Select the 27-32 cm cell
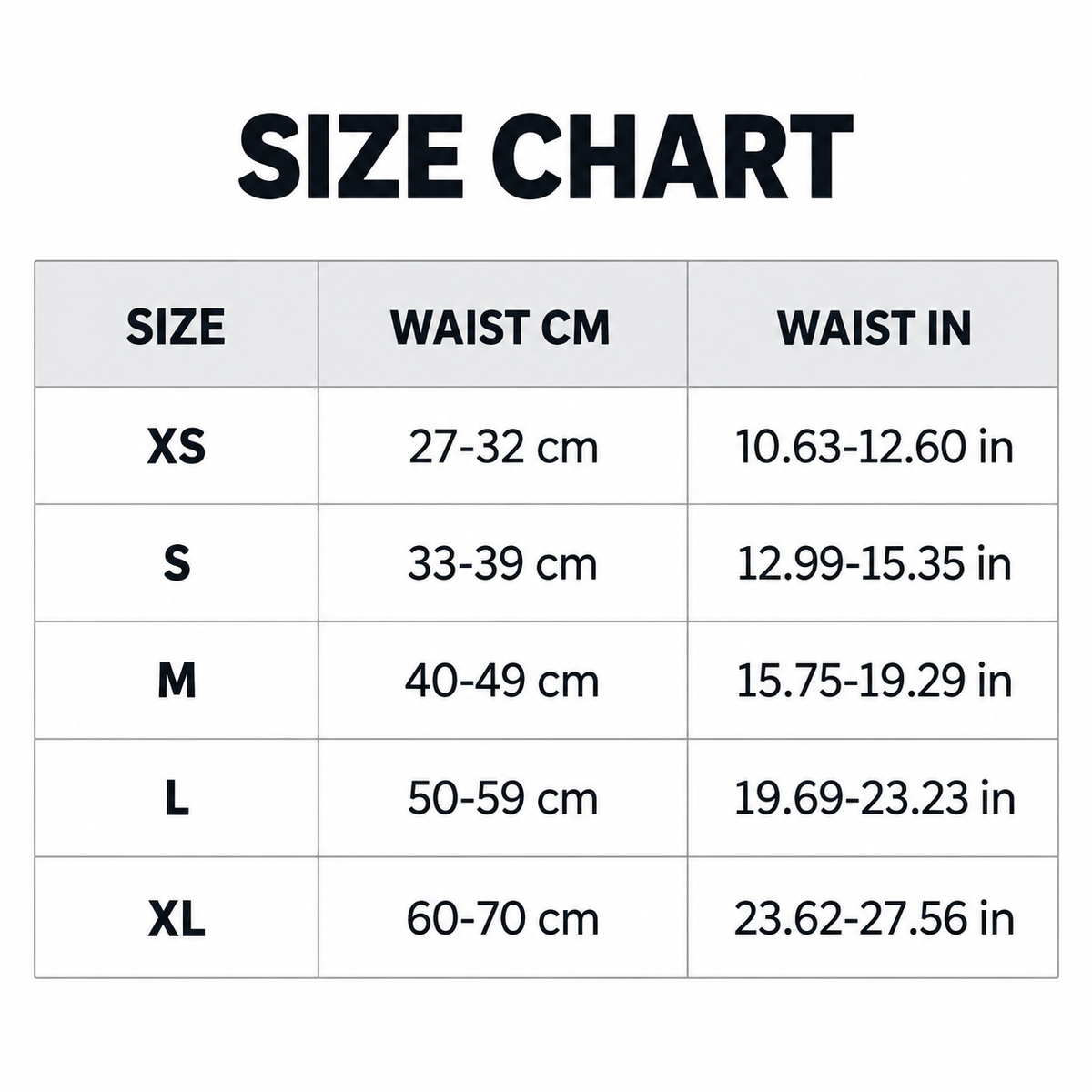 pos(503,447)
